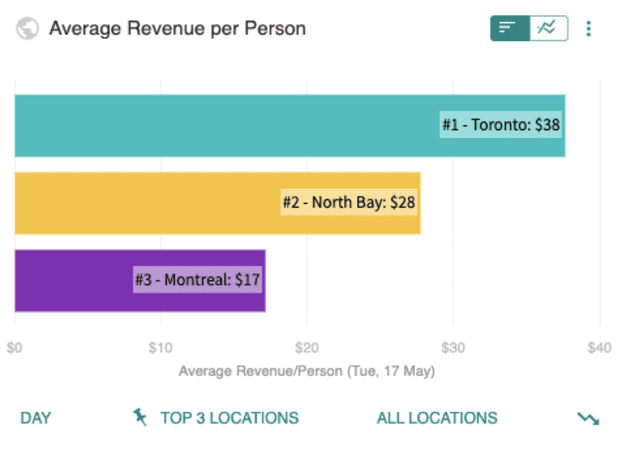Click the axis caption 'Average Revenue/Person (Tue, 17 May)'
Image resolution: width=626 pixels, height=452 pixels.
307,371
